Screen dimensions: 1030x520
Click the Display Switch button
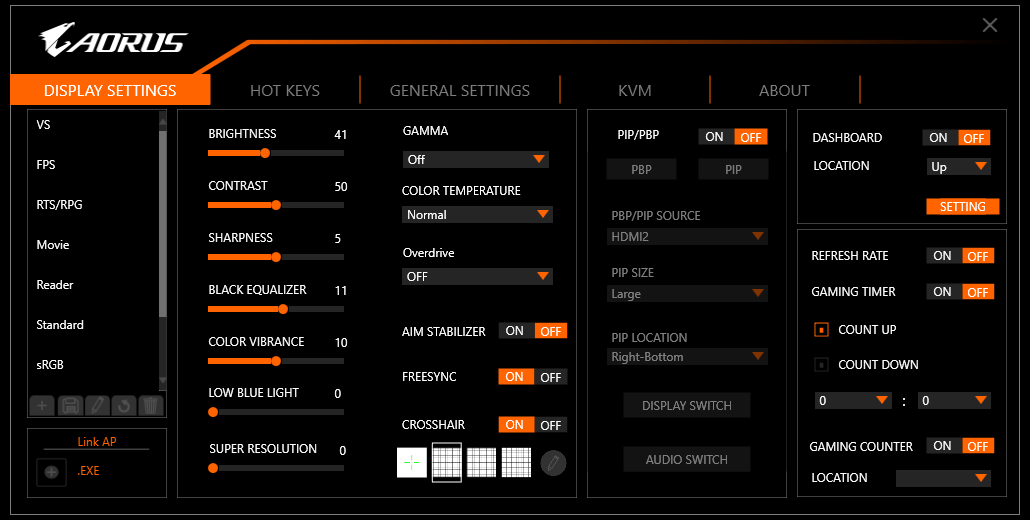pyautogui.click(x=686, y=406)
